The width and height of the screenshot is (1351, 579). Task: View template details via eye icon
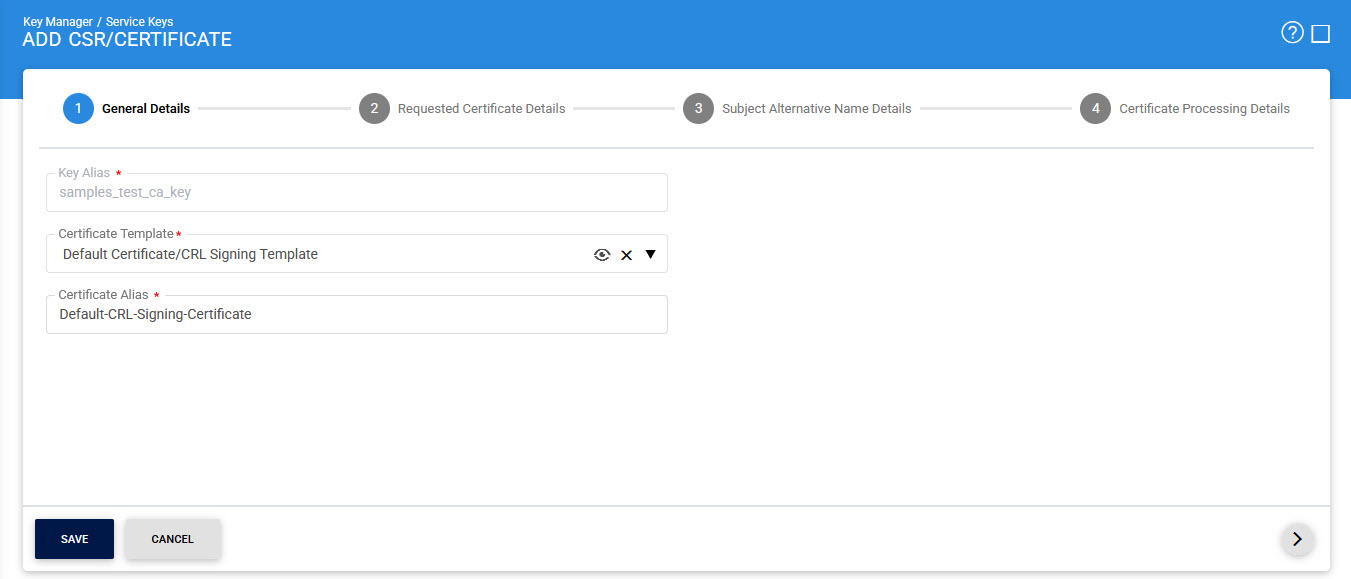[602, 255]
